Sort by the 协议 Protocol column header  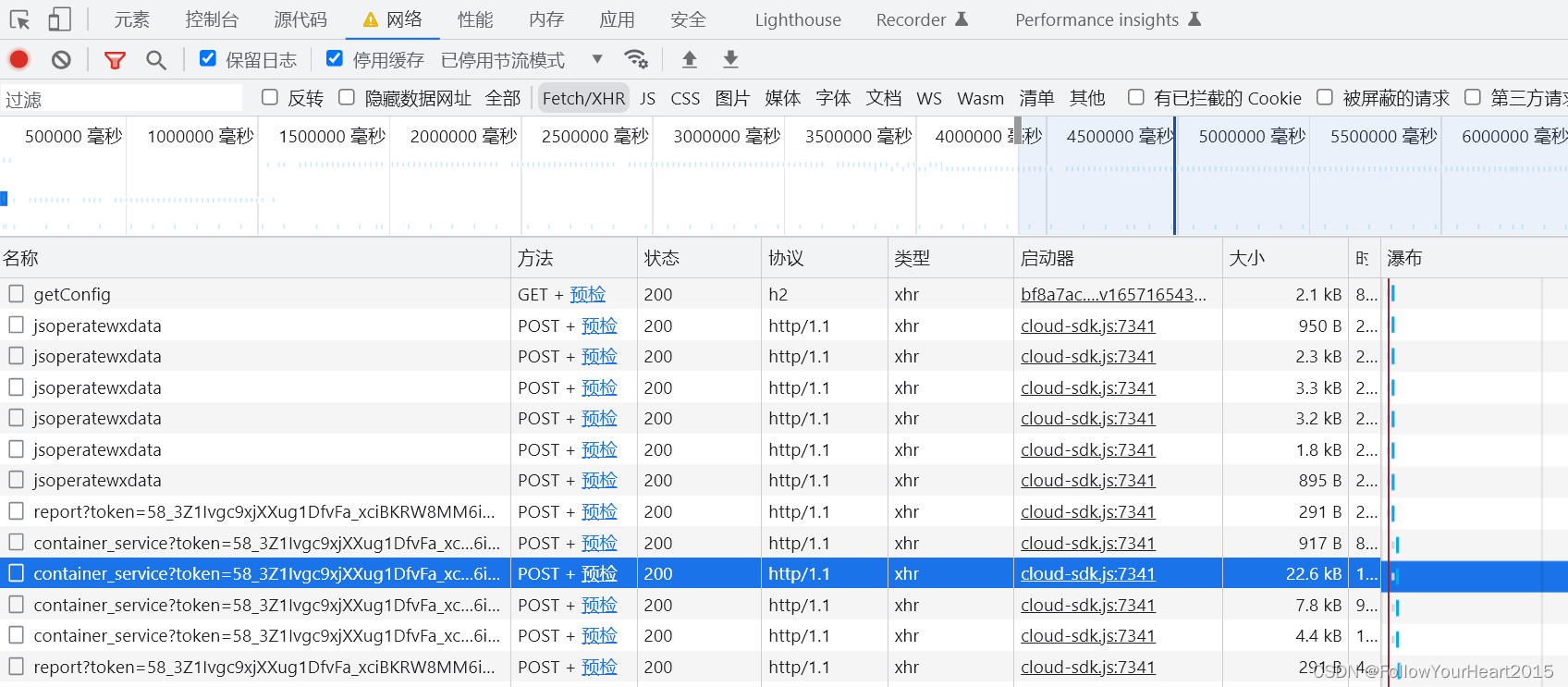[x=825, y=258]
